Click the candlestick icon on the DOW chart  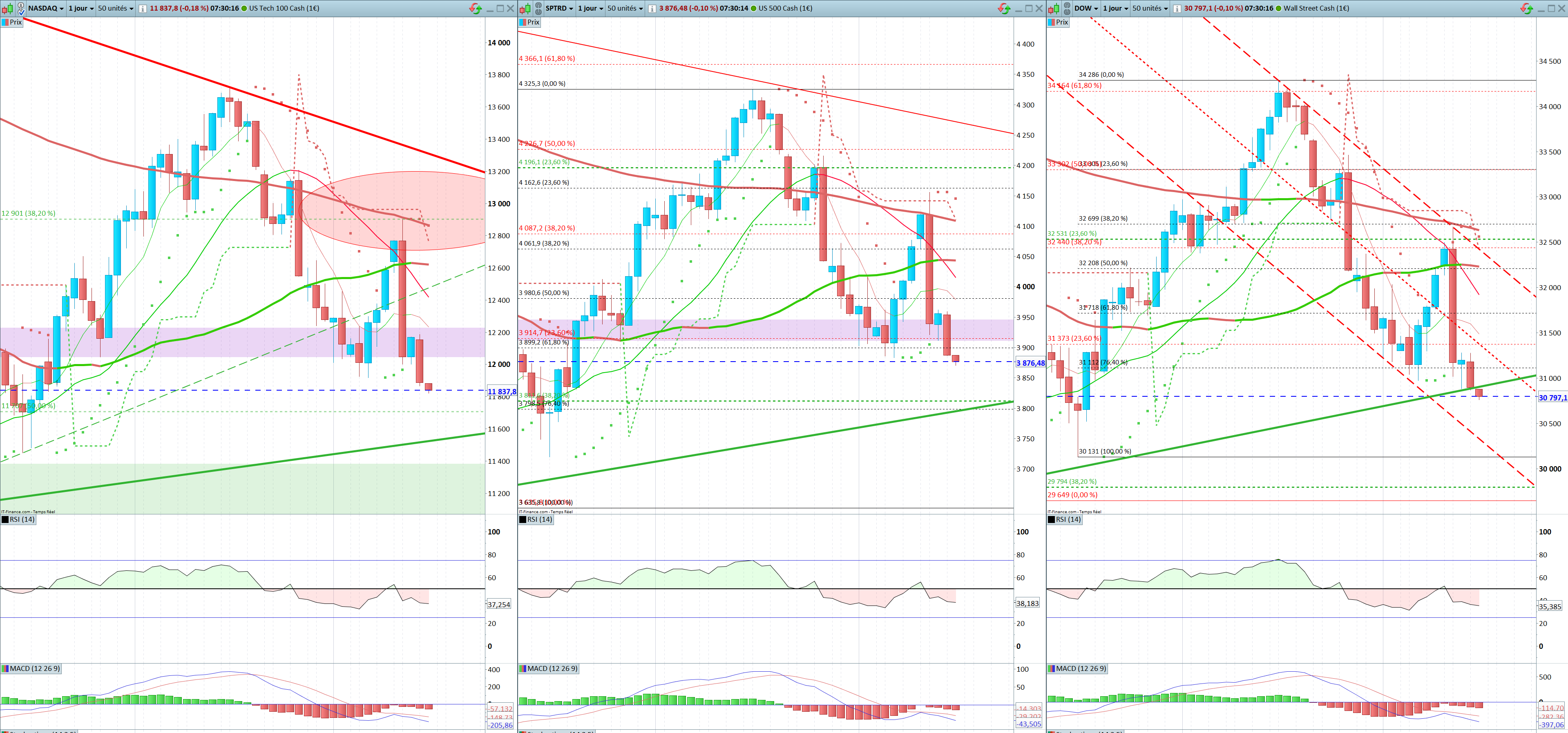[x=1054, y=9]
